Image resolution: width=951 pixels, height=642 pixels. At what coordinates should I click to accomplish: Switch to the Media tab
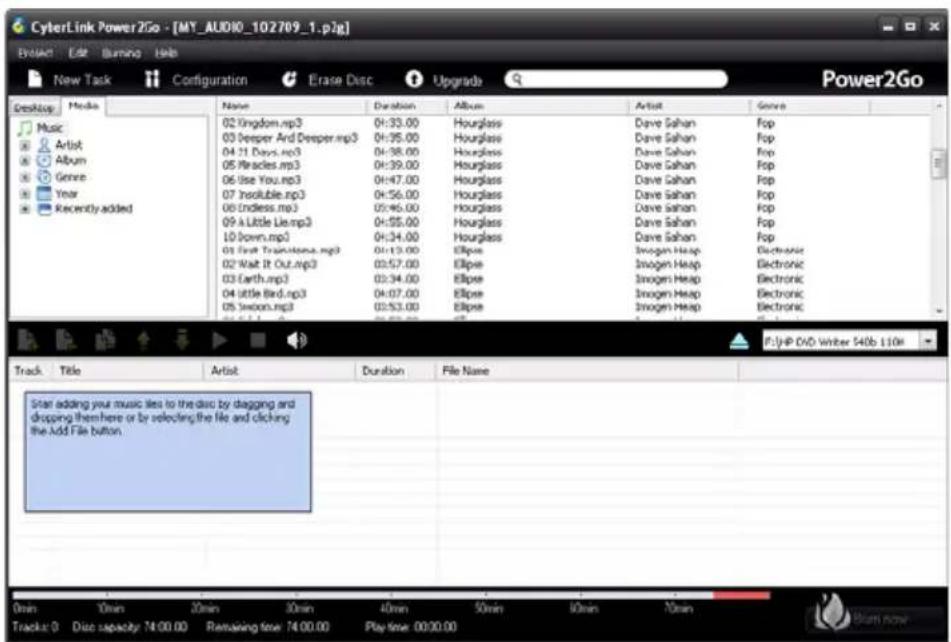84,106
